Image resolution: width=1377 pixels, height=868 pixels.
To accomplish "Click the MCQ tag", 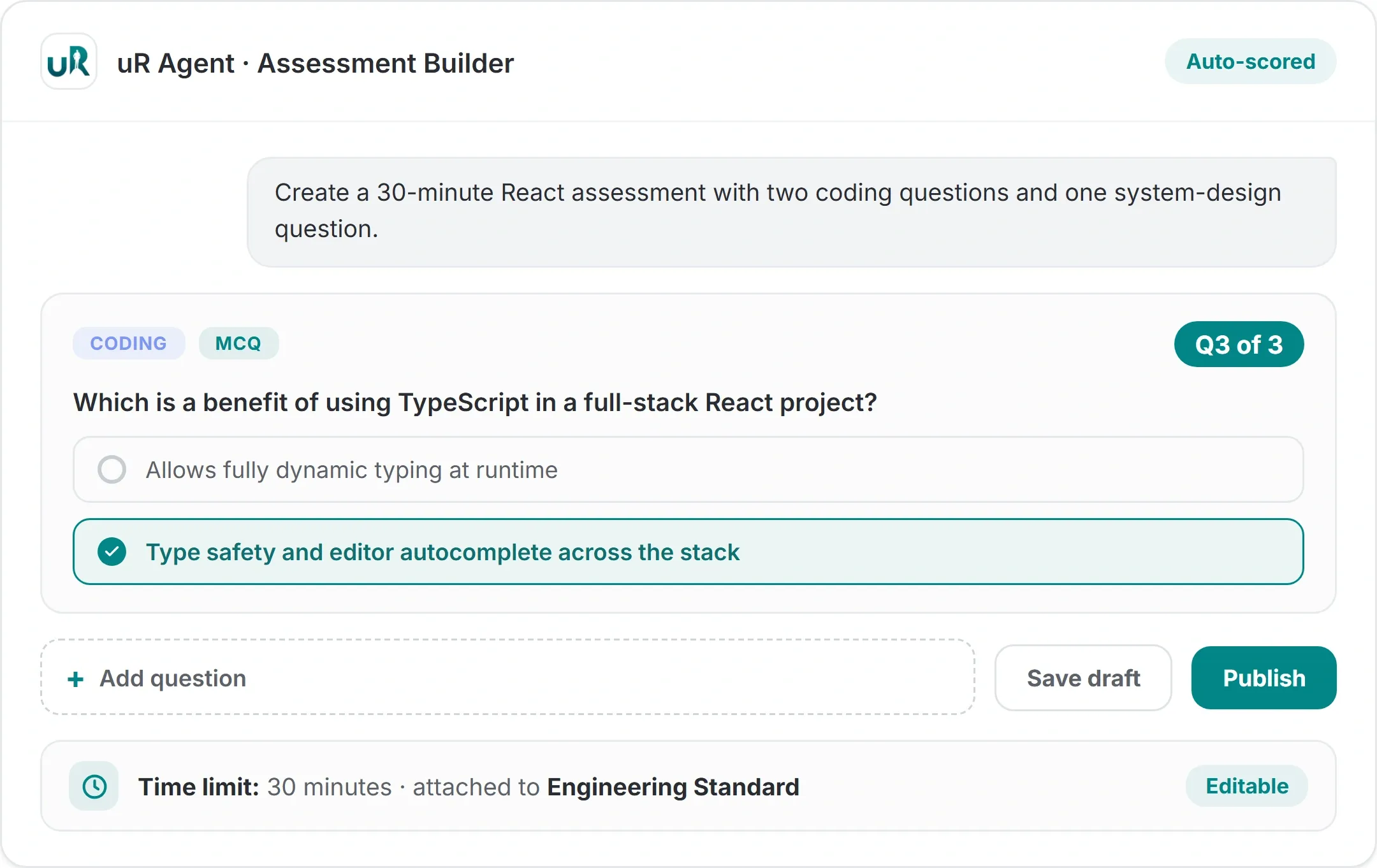I will click(238, 344).
